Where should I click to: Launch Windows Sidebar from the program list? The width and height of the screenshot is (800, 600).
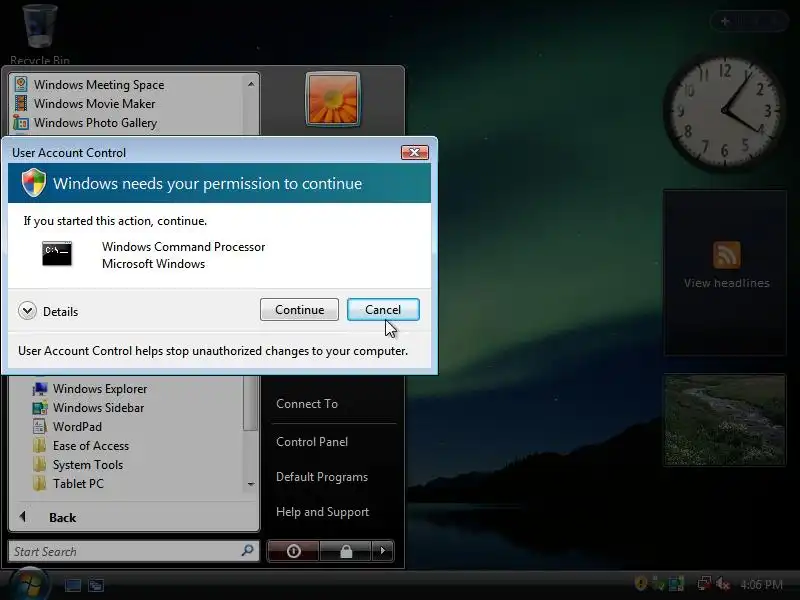click(x=98, y=408)
